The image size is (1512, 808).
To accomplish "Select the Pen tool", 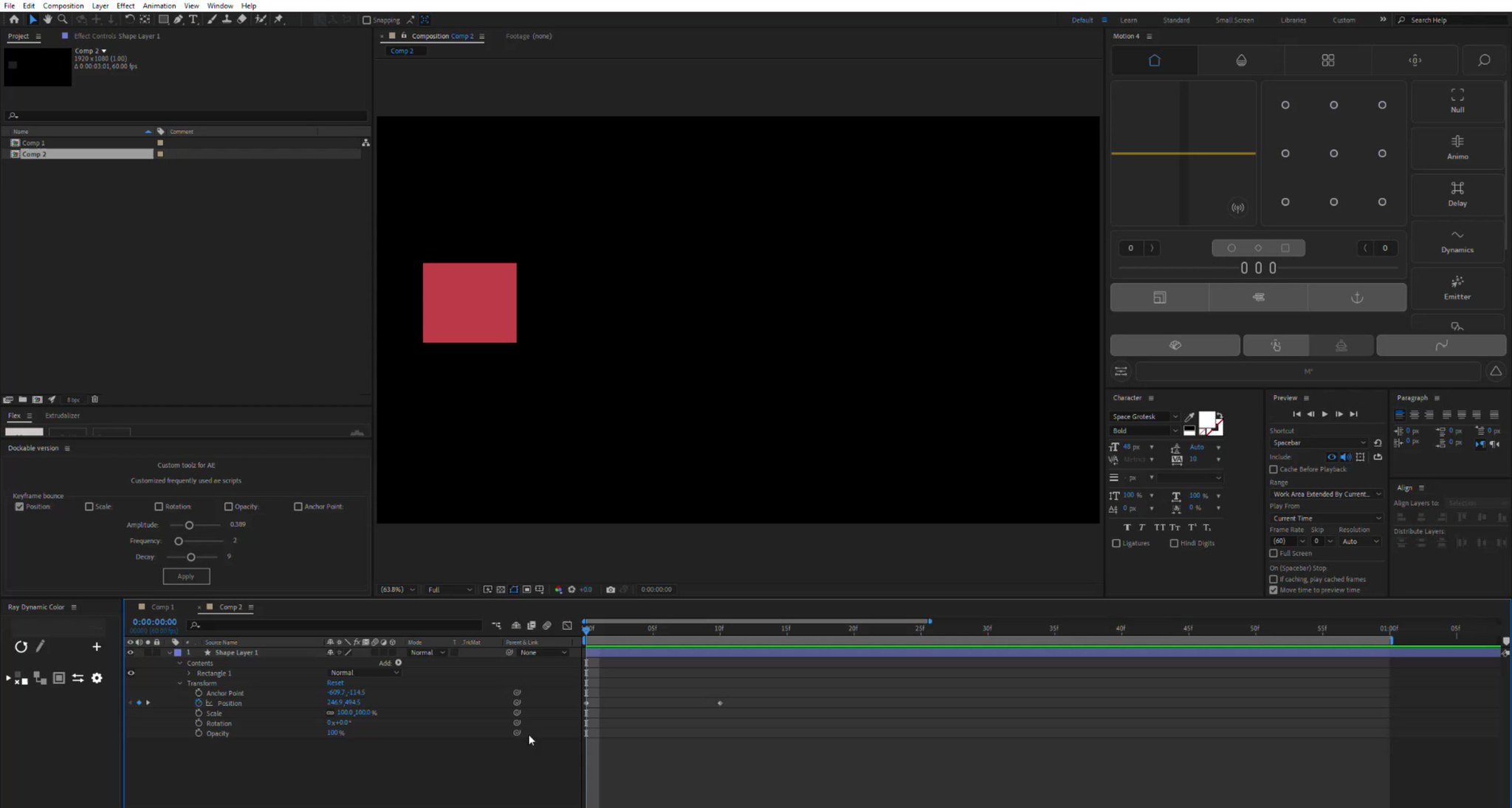I will click(177, 20).
